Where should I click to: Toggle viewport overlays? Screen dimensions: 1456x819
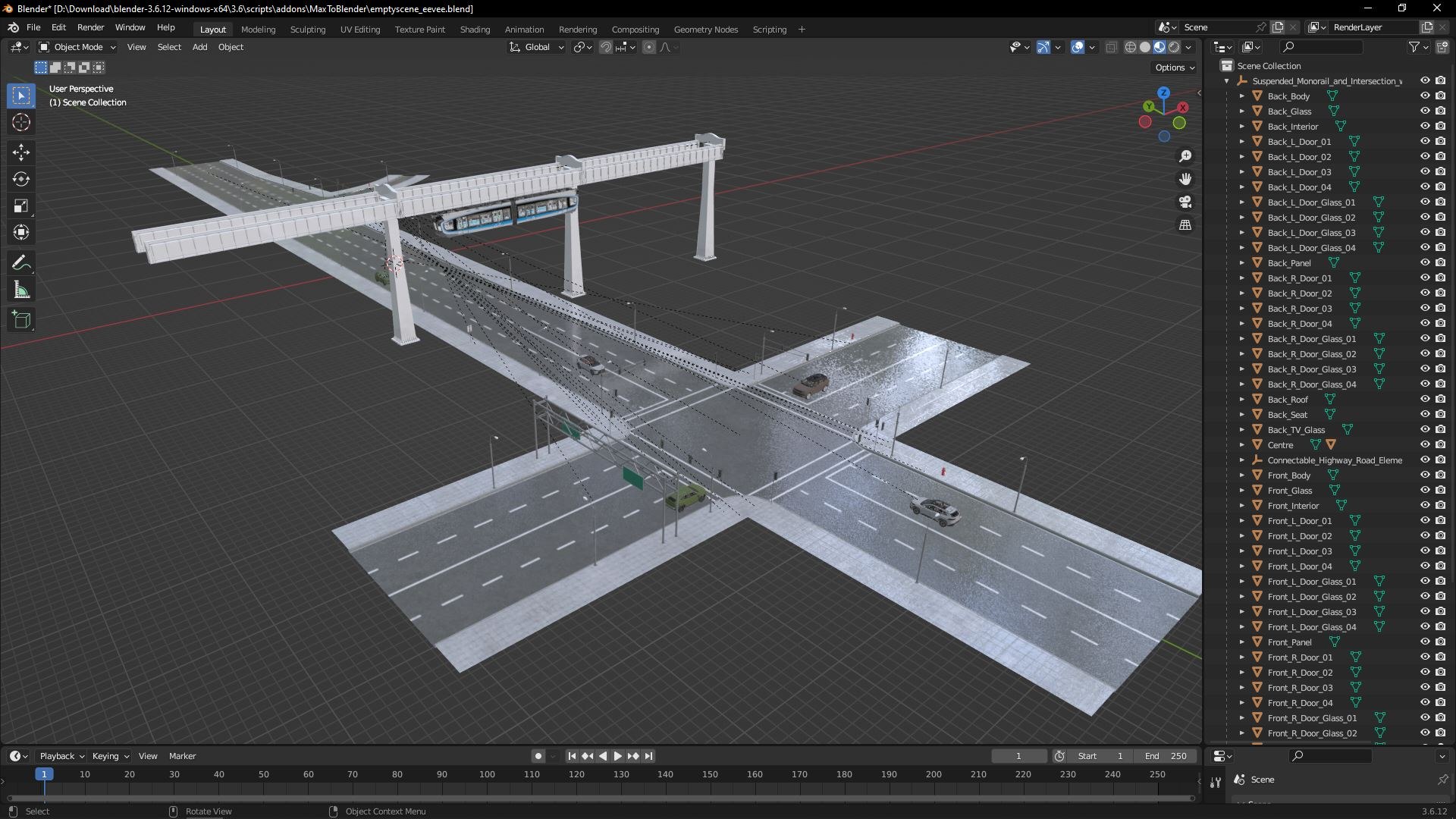click(x=1078, y=47)
